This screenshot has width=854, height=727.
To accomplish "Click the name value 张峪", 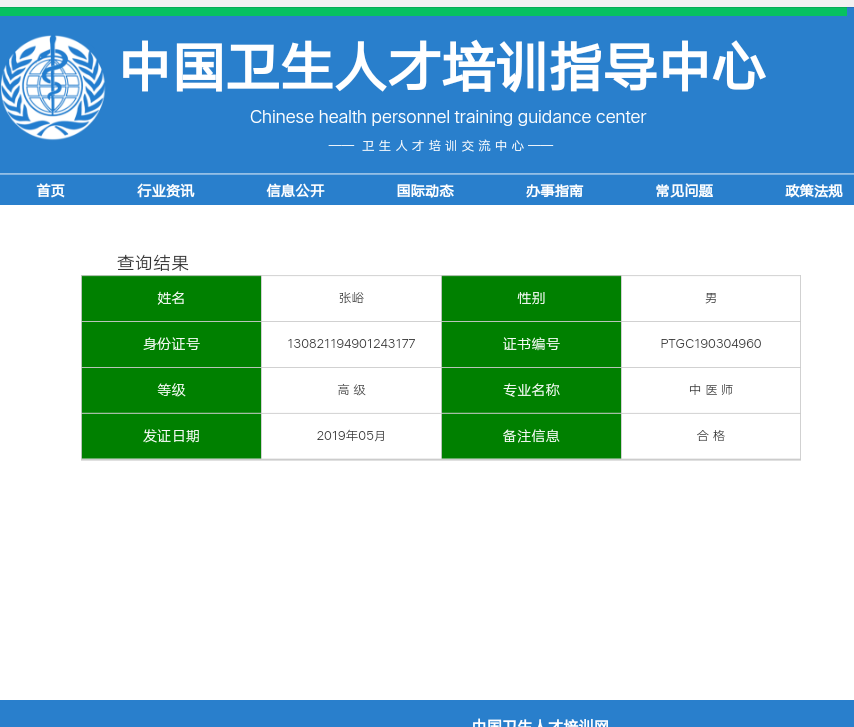I will pyautogui.click(x=351, y=298).
